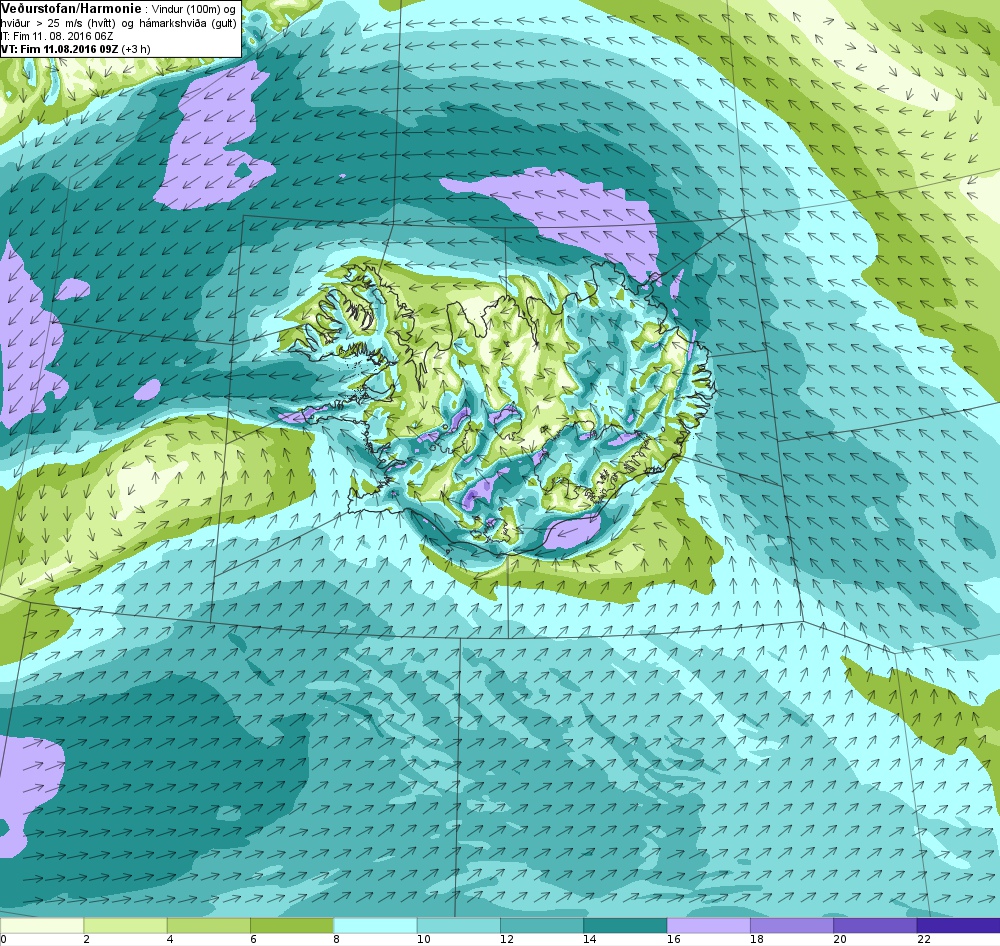Viewport: 1000px width, 946px height.
Task: Click the '18' label on the color scale
Action: point(757,939)
